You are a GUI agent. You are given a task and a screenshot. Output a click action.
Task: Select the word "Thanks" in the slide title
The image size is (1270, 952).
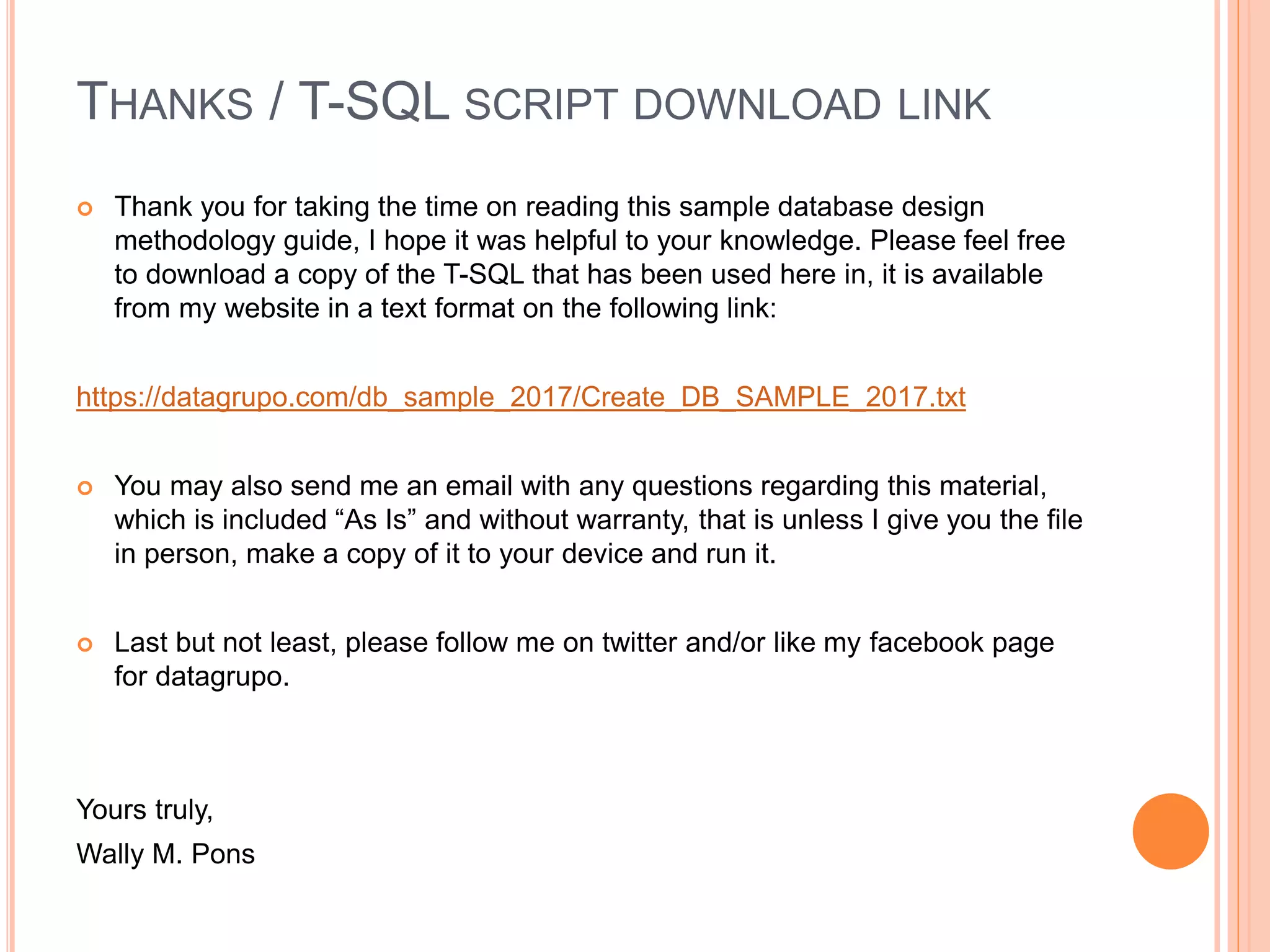coord(165,103)
